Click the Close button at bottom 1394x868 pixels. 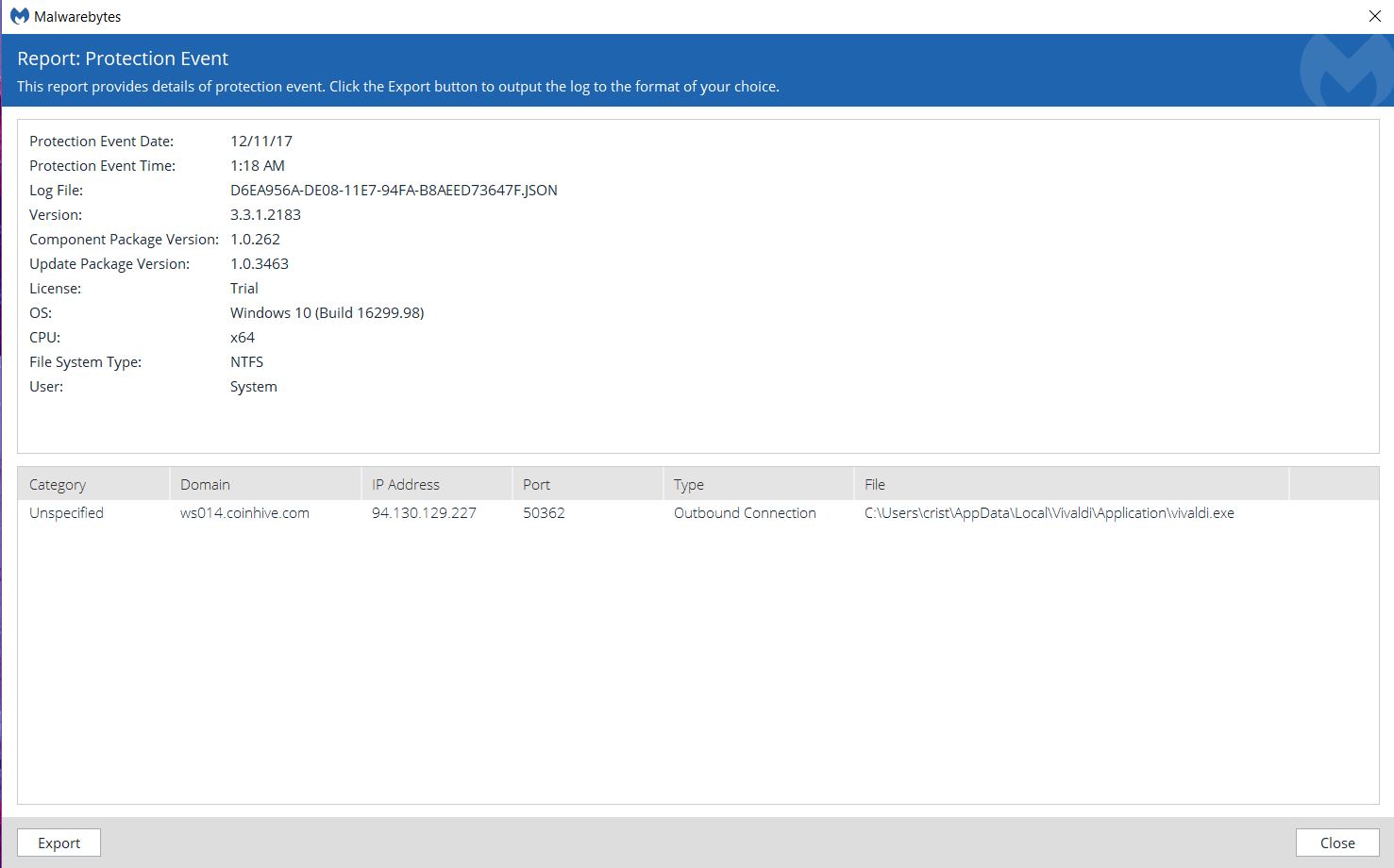coord(1337,843)
